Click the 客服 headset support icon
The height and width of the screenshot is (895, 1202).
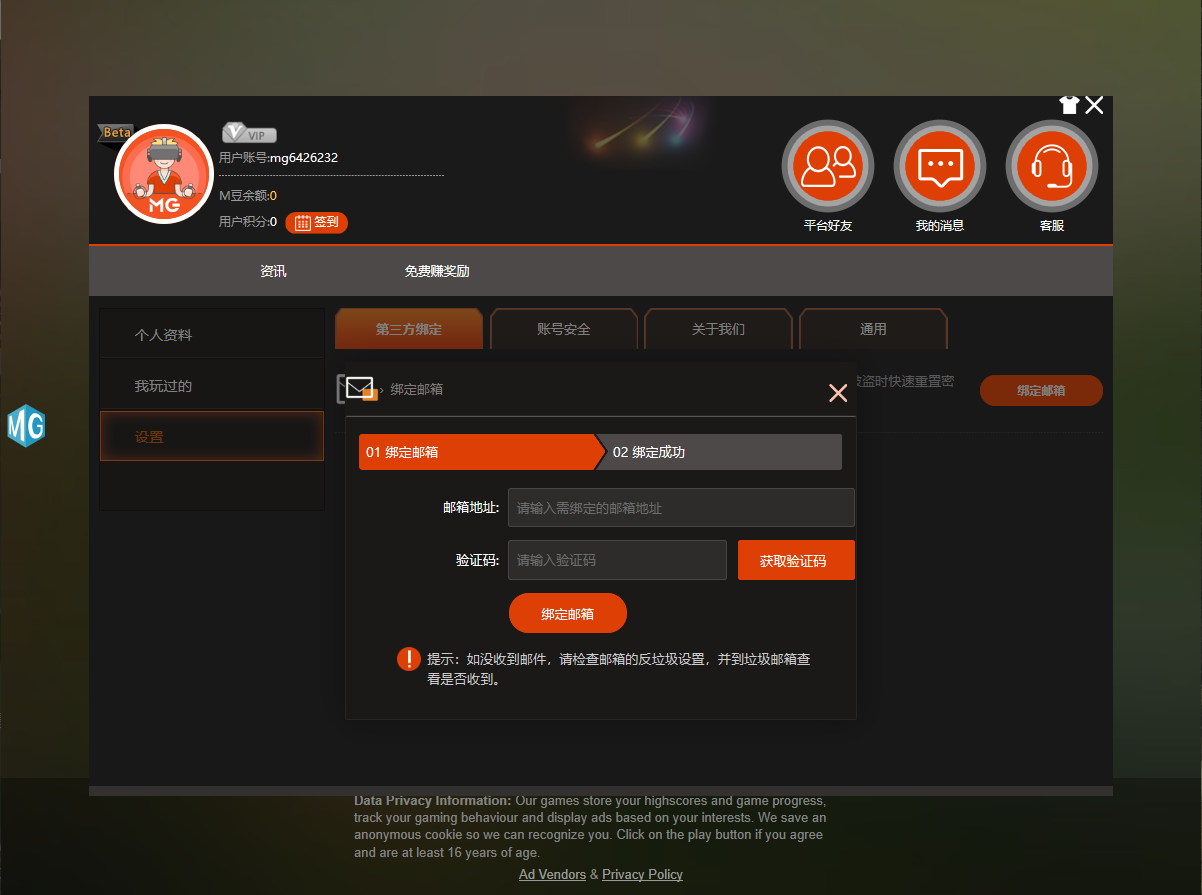pos(1051,167)
